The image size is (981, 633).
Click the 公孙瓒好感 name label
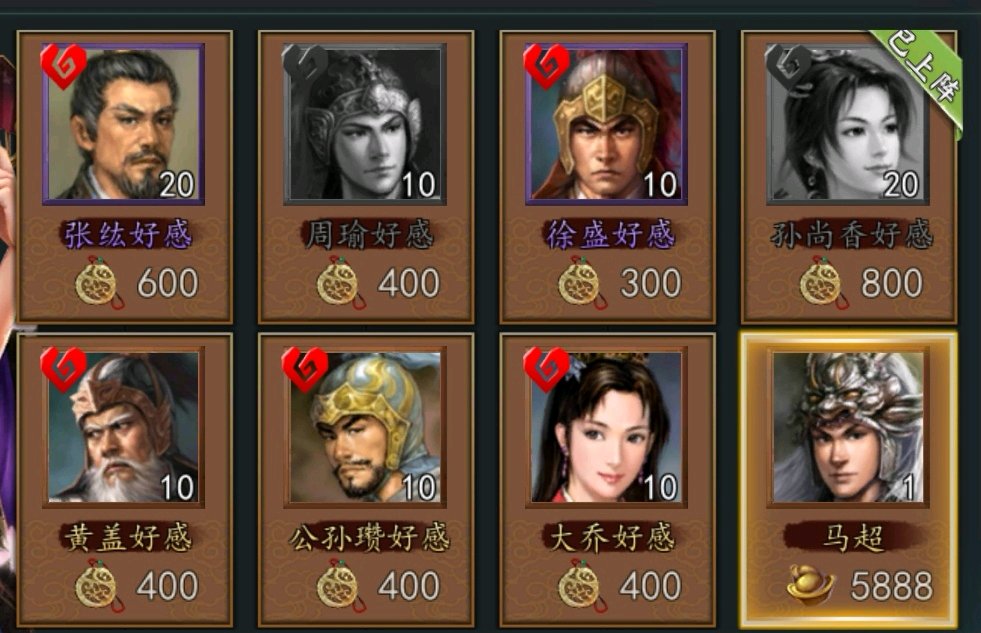pos(369,538)
